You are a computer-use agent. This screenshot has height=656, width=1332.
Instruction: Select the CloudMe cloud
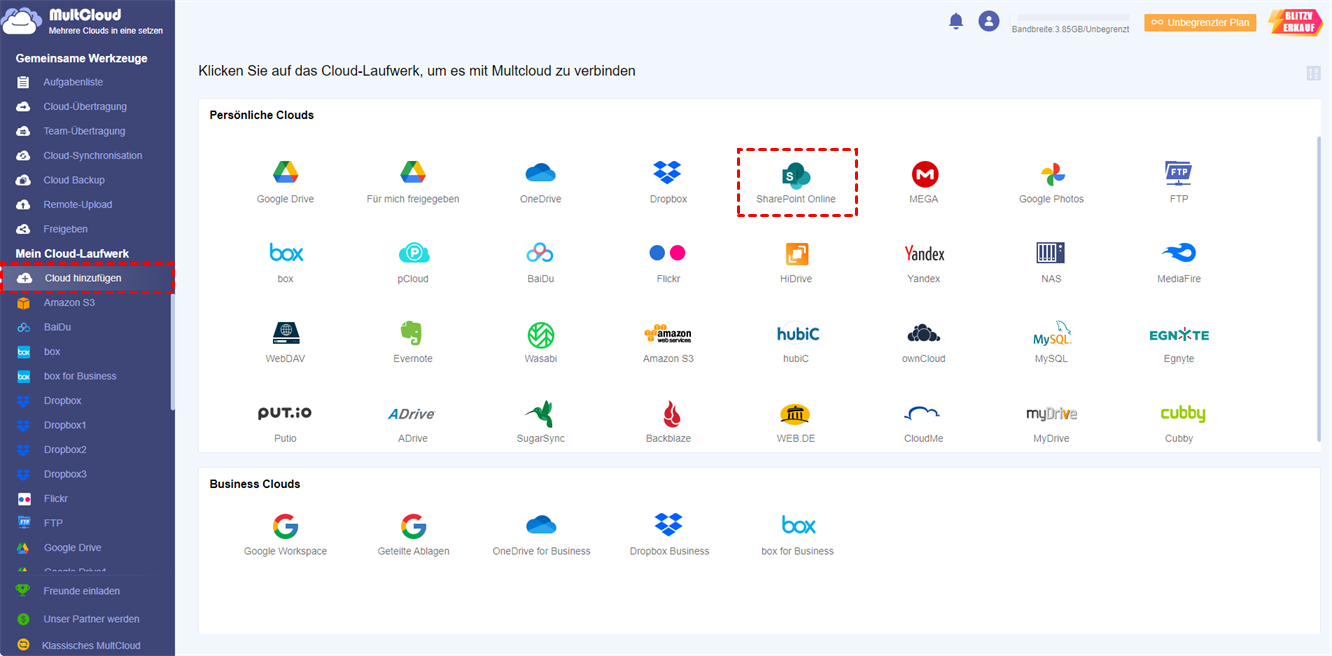pyautogui.click(x=924, y=422)
